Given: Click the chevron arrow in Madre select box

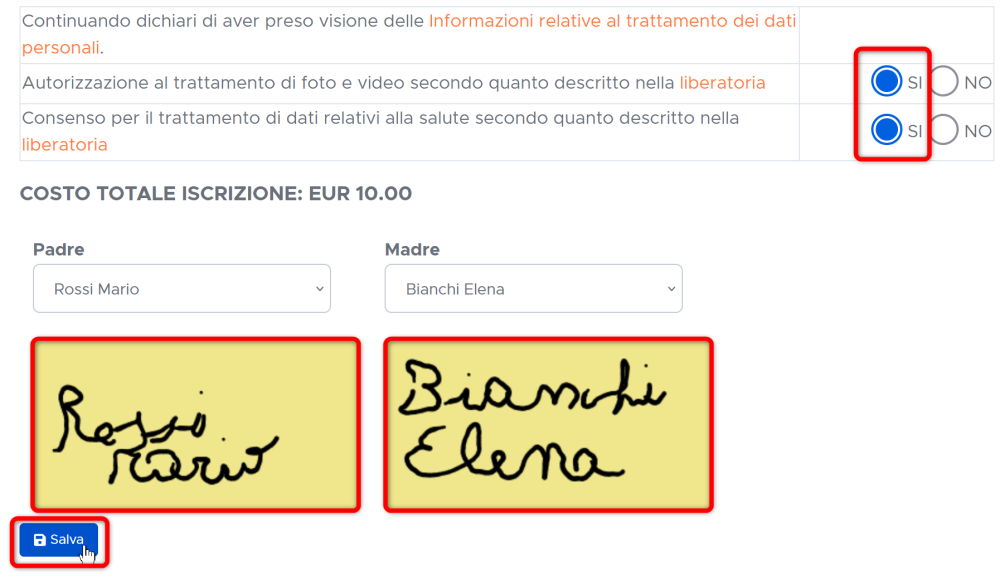Looking at the screenshot, I should [671, 289].
